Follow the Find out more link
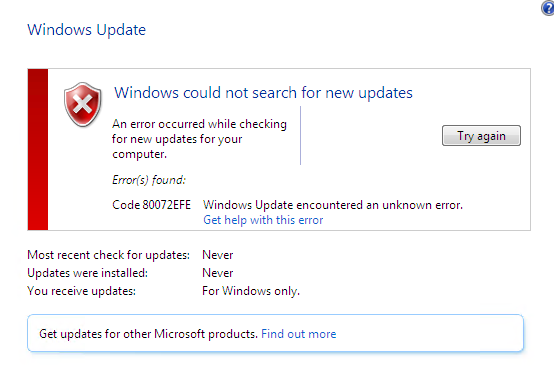The image size is (554, 374). click(299, 334)
